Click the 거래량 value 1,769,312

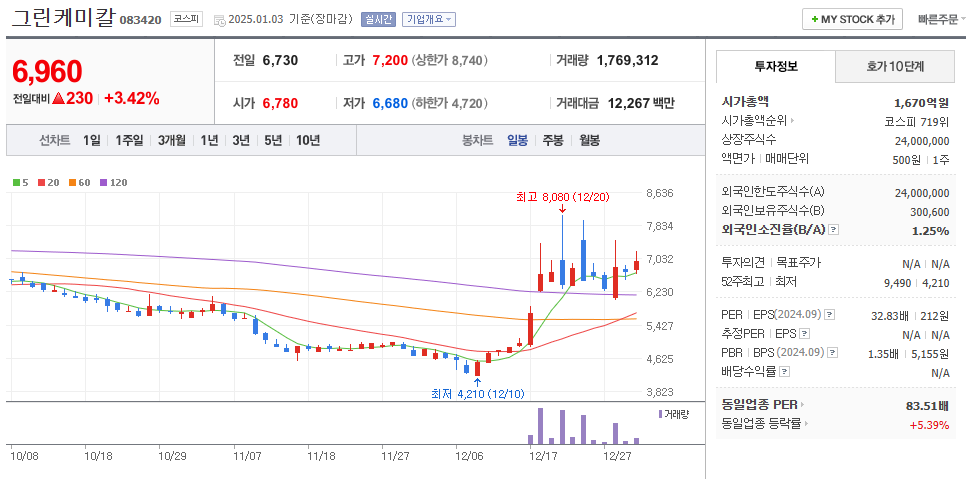click(x=627, y=60)
